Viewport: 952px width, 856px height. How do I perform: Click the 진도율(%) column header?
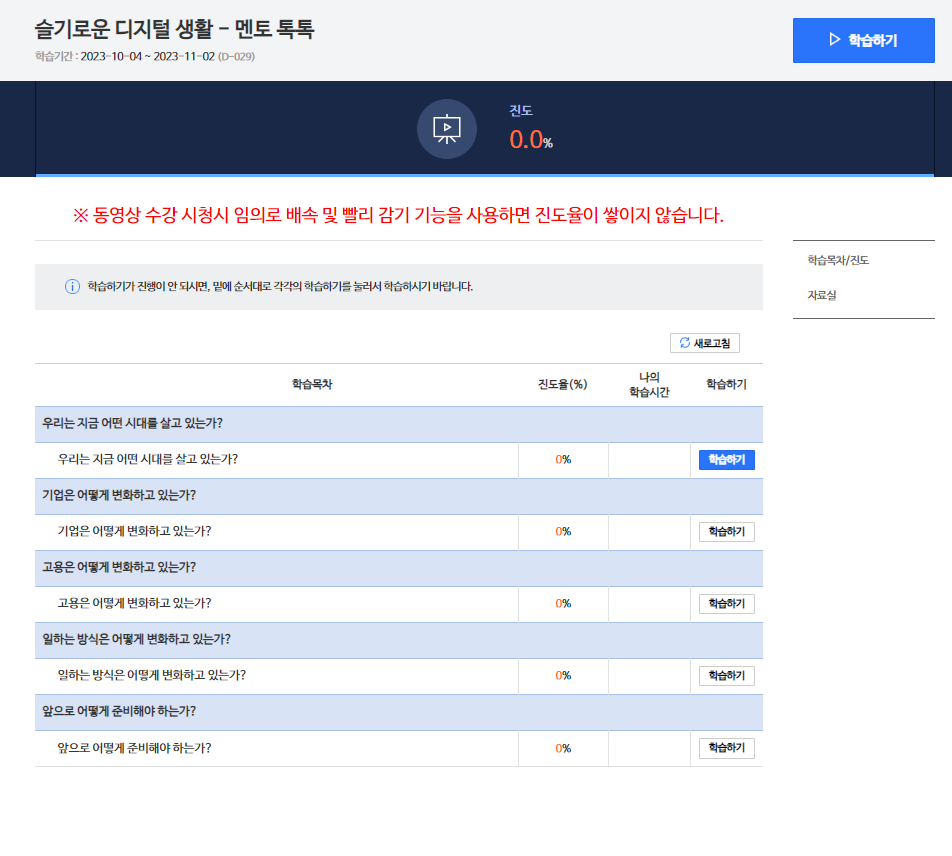click(563, 384)
